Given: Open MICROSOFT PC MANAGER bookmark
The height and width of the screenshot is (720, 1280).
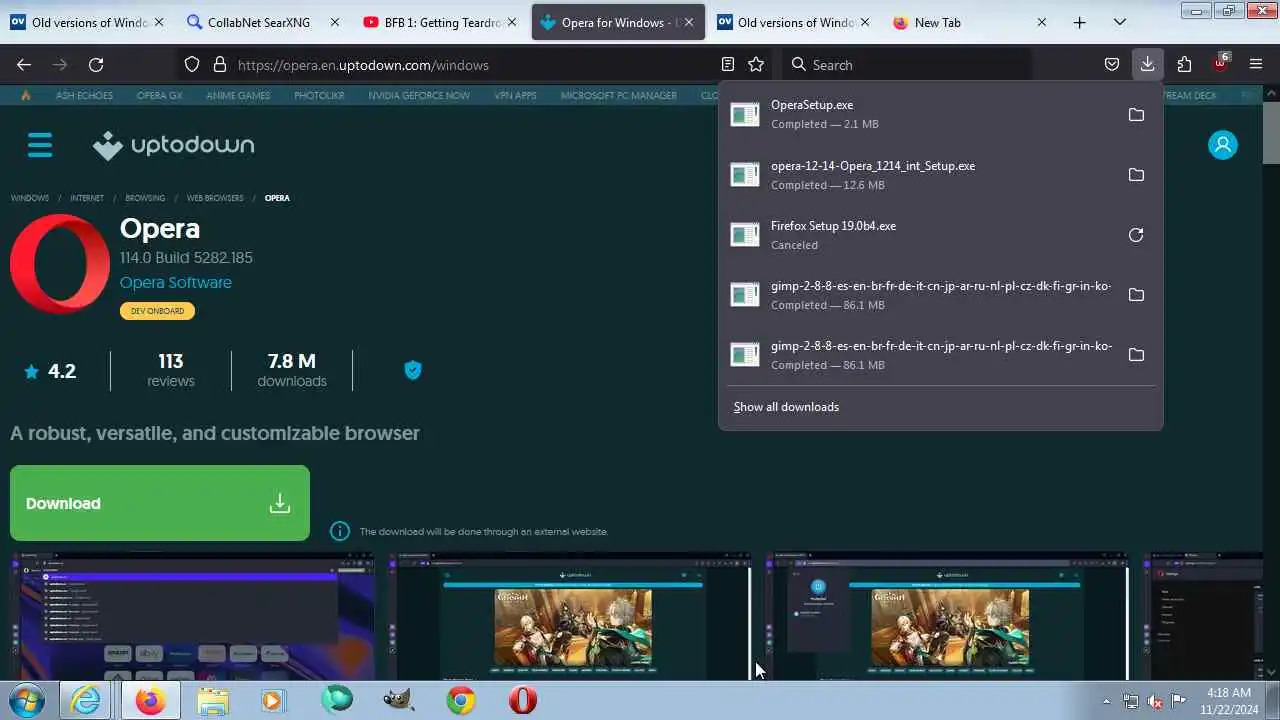Looking at the screenshot, I should click(618, 95).
